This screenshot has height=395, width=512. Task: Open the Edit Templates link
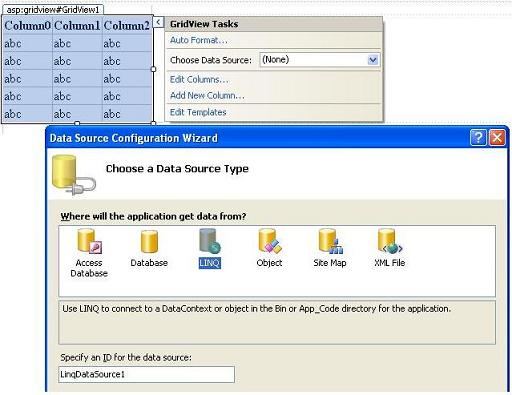(x=198, y=112)
